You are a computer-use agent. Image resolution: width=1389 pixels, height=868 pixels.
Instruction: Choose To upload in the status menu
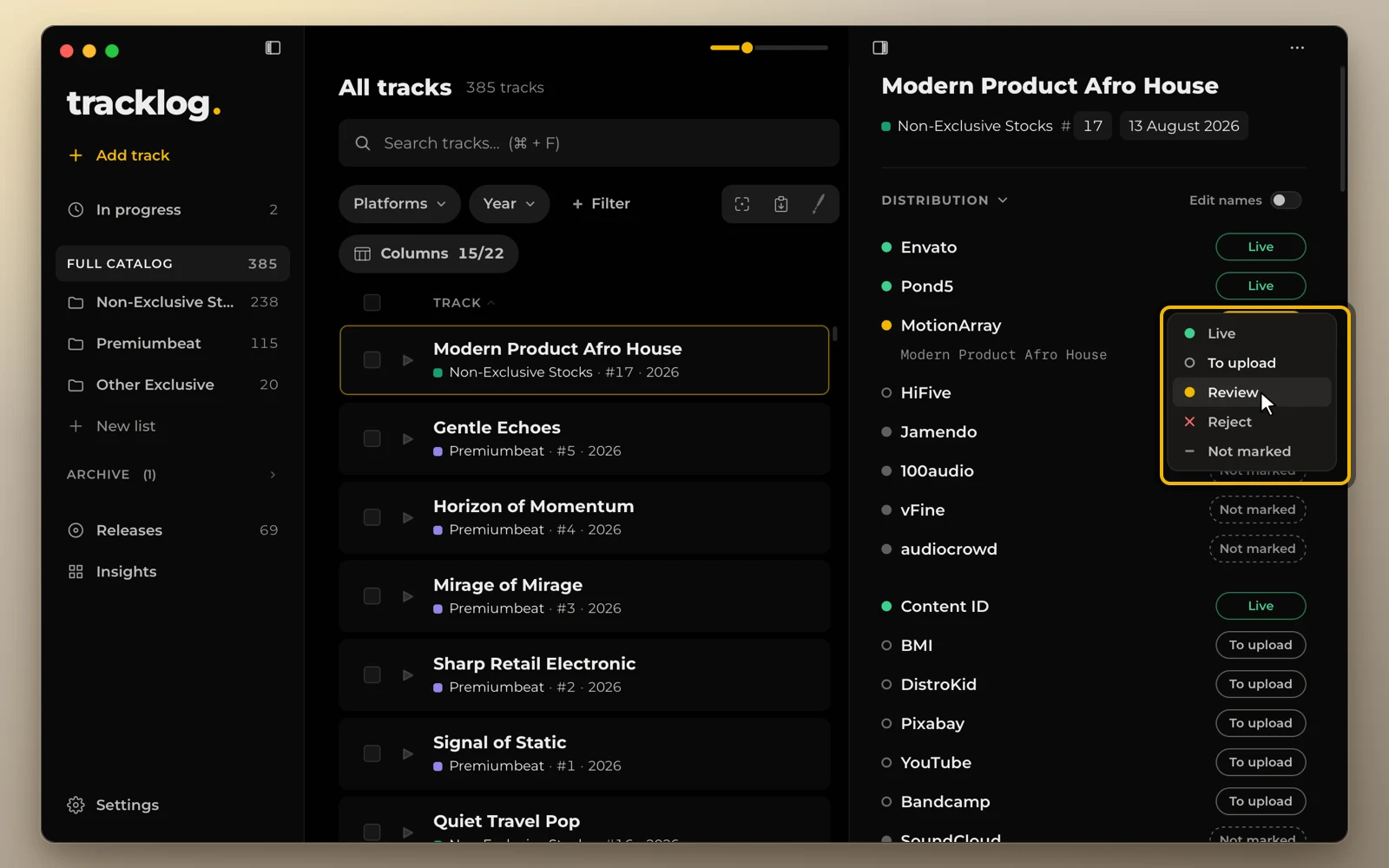pos(1251,363)
